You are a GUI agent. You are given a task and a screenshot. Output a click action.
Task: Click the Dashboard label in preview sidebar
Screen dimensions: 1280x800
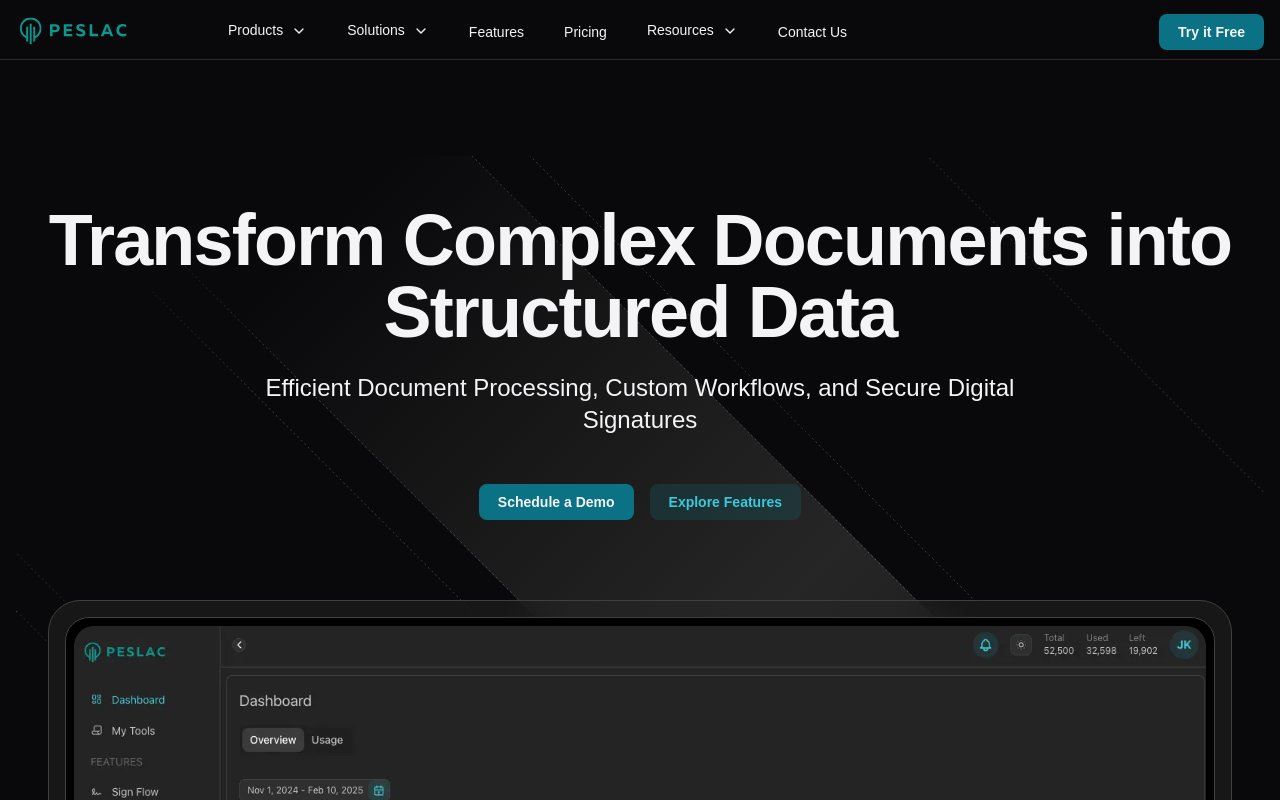(138, 700)
